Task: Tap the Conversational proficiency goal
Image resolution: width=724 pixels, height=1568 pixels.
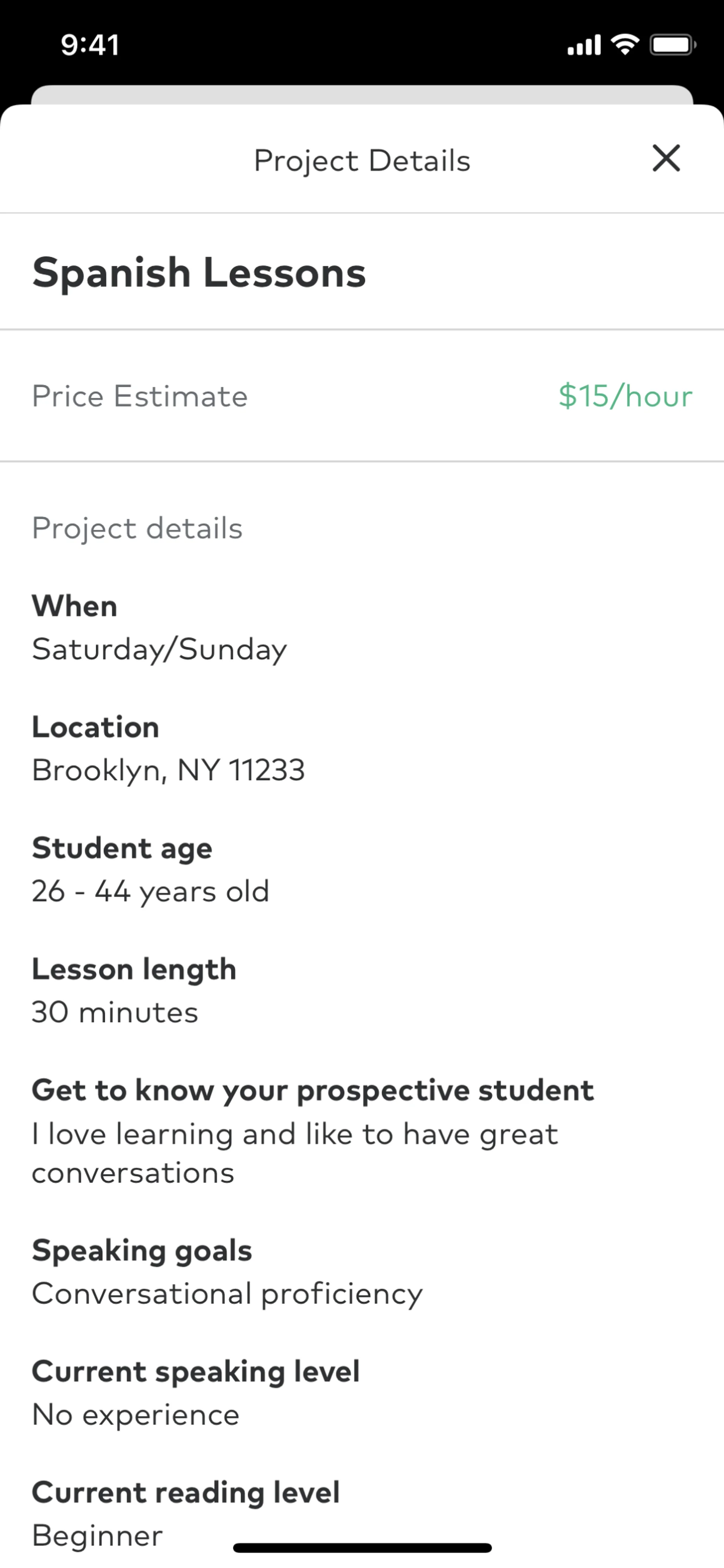Action: [227, 1294]
